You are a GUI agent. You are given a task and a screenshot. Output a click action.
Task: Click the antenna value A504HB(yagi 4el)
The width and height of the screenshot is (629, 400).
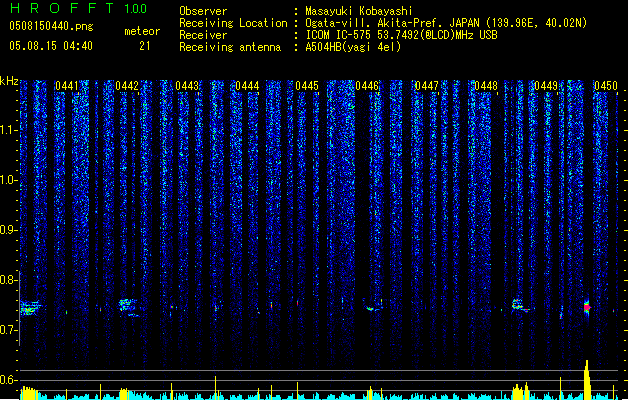[x=353, y=47]
